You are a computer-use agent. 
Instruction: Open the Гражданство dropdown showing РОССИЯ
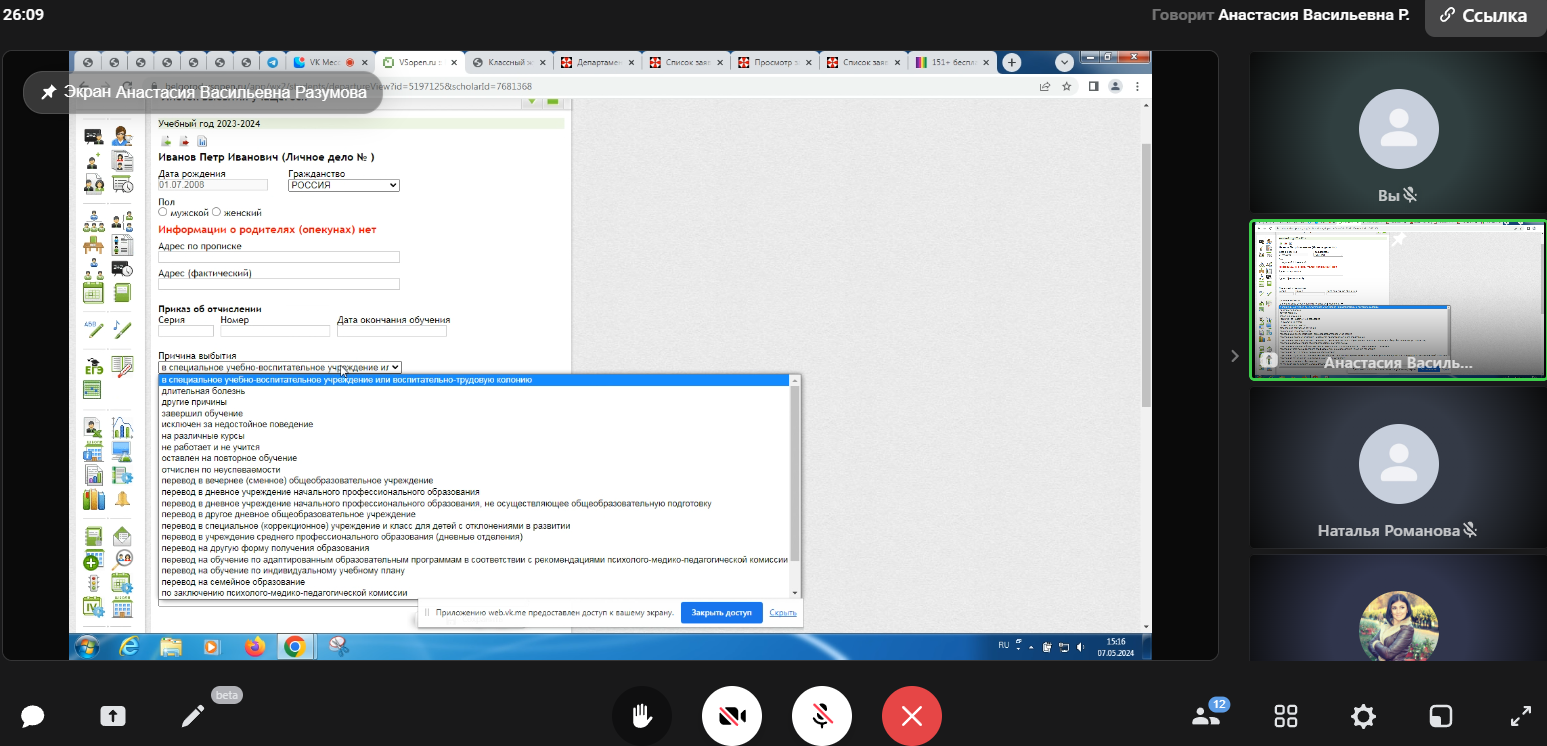click(343, 185)
